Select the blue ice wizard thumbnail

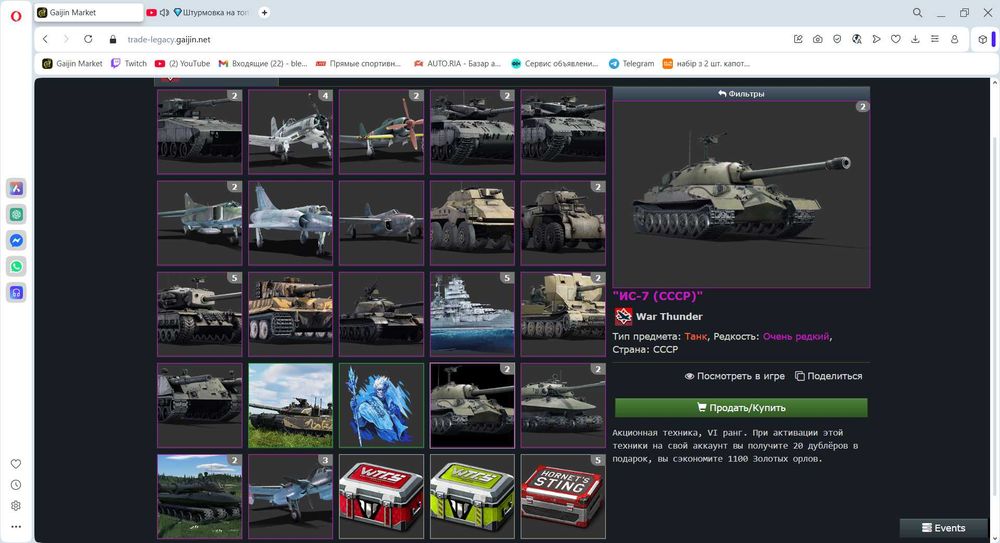(381, 406)
